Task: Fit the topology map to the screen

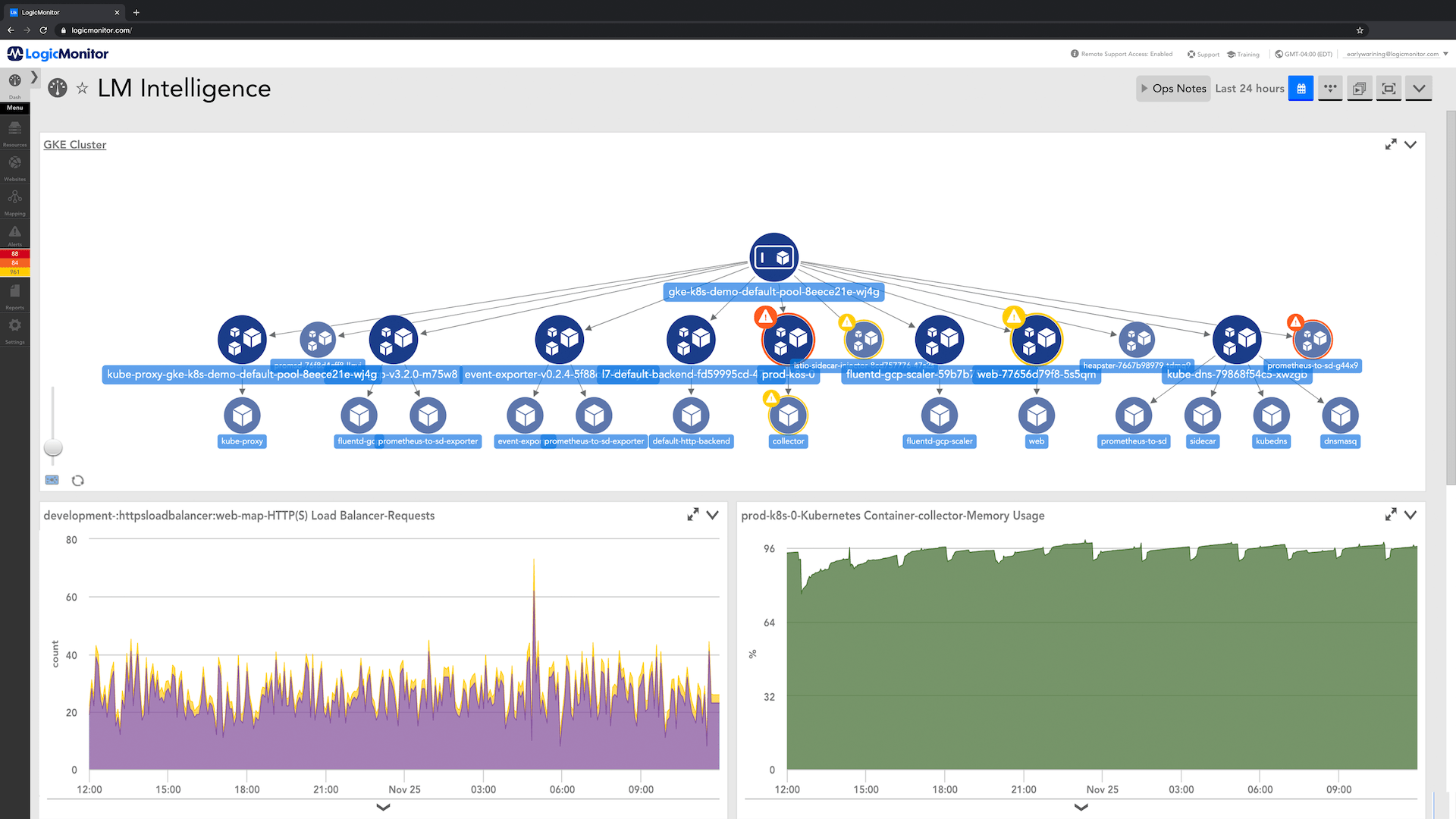Action: (x=1389, y=88)
